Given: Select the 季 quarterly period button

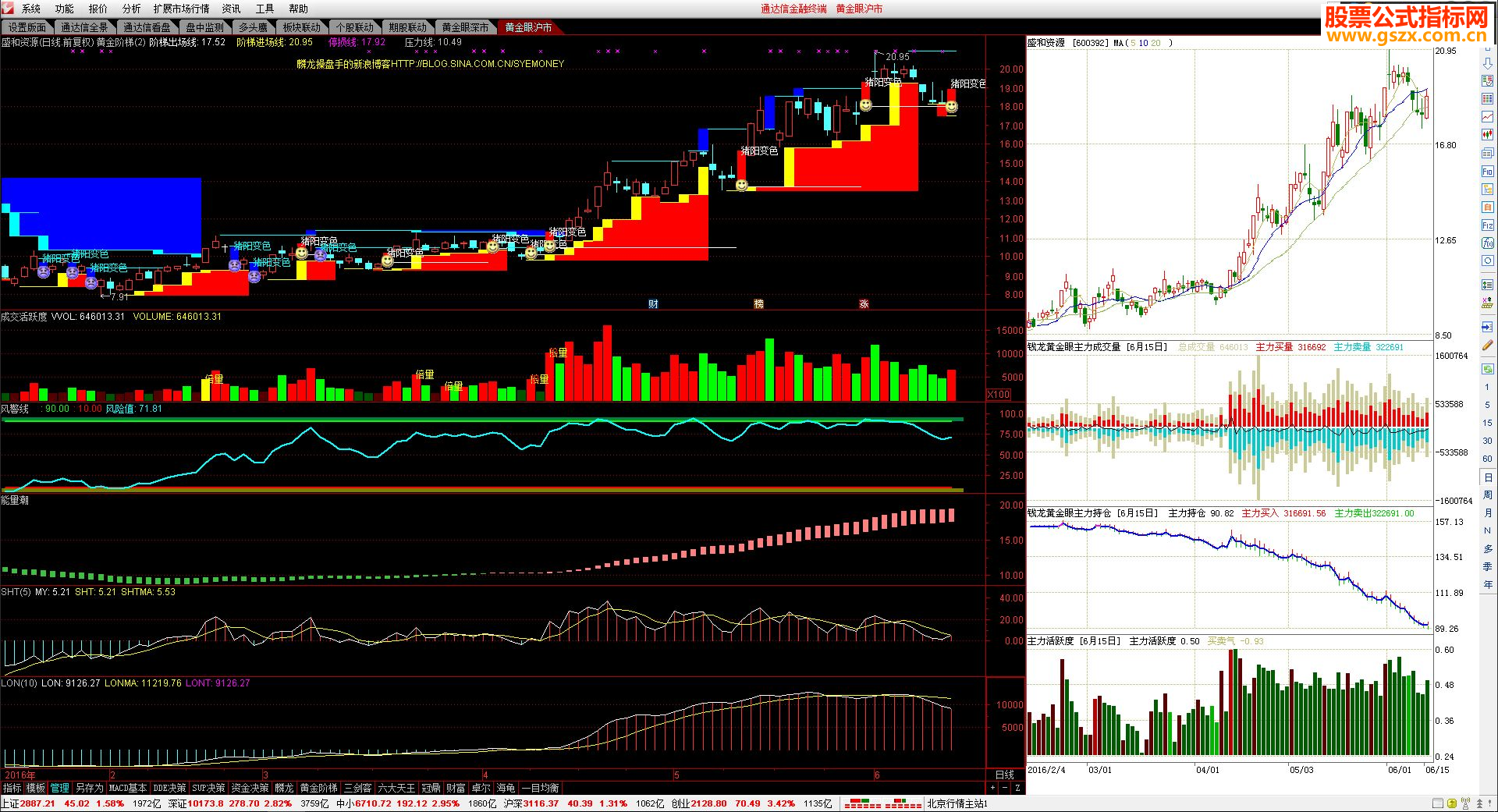Looking at the screenshot, I should (x=1487, y=566).
